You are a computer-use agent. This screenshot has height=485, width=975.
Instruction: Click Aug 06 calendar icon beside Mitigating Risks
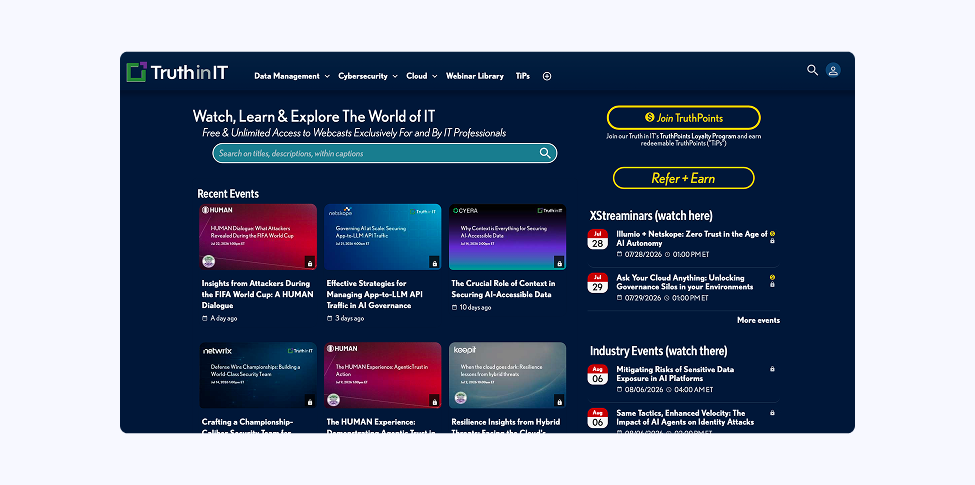(x=598, y=375)
